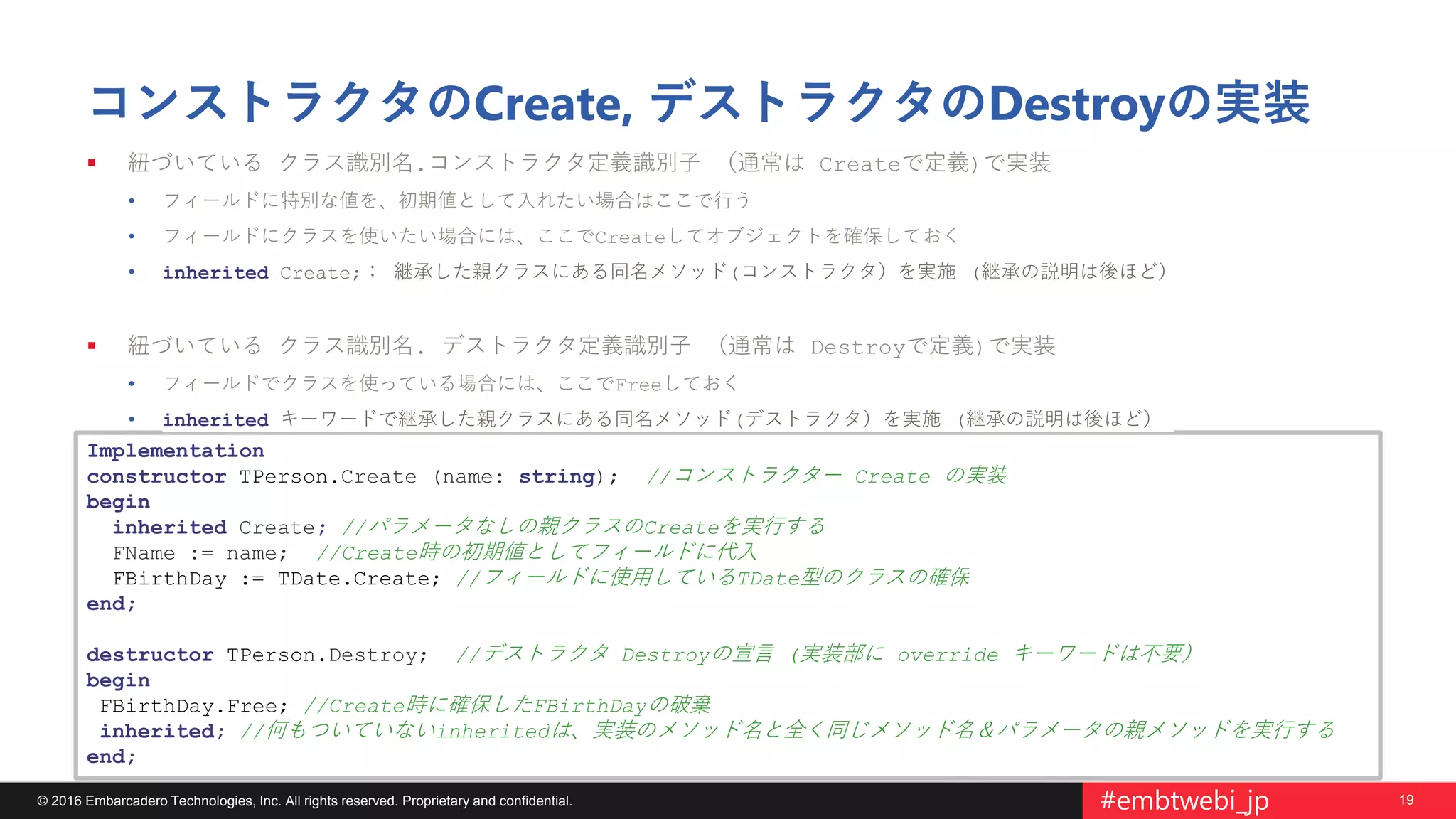Click the Embarcadero copyright footer text

coord(304,801)
